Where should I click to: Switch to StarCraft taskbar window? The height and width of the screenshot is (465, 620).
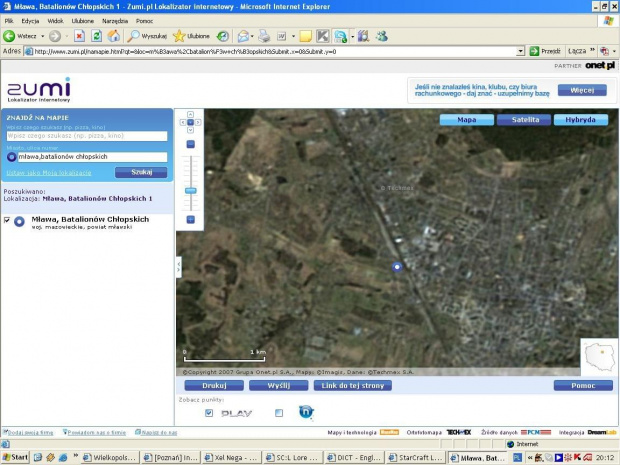coord(415,458)
